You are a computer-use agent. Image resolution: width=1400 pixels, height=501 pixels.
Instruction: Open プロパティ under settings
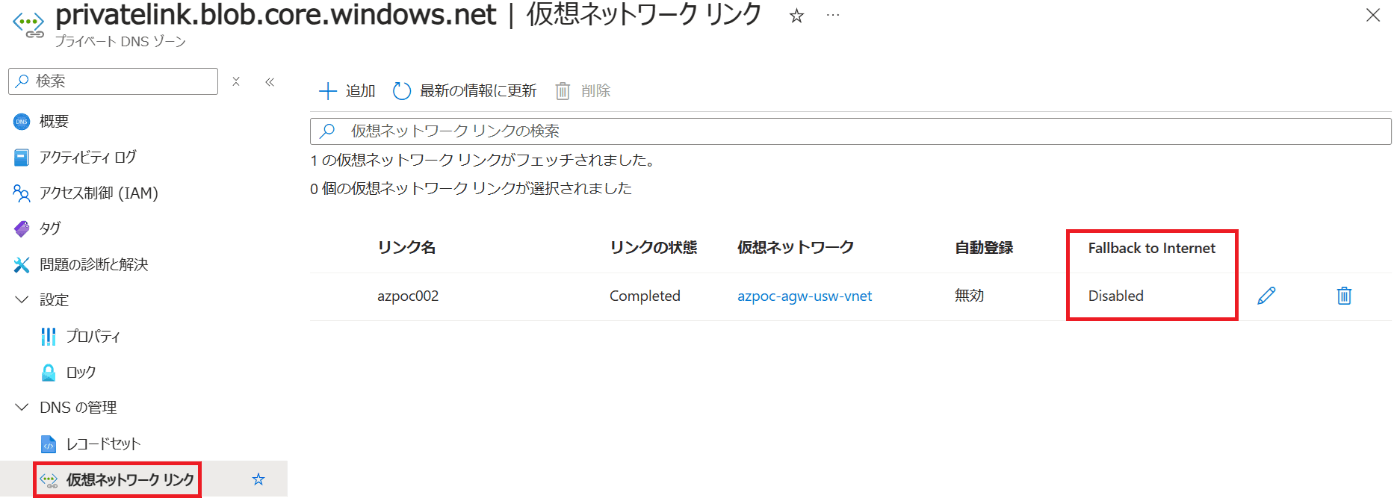93,336
